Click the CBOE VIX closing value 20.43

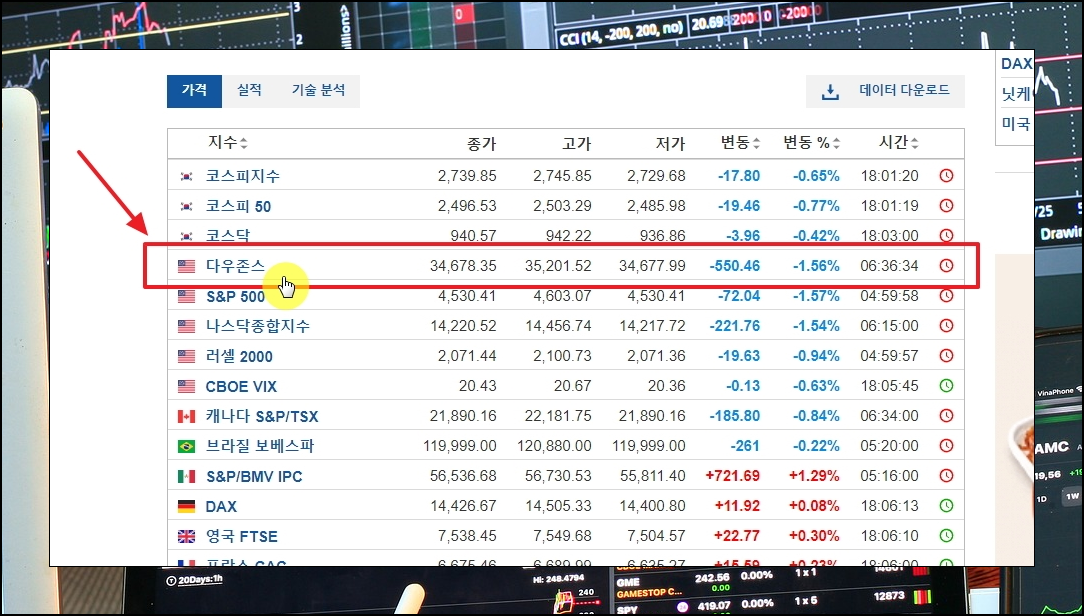point(478,386)
